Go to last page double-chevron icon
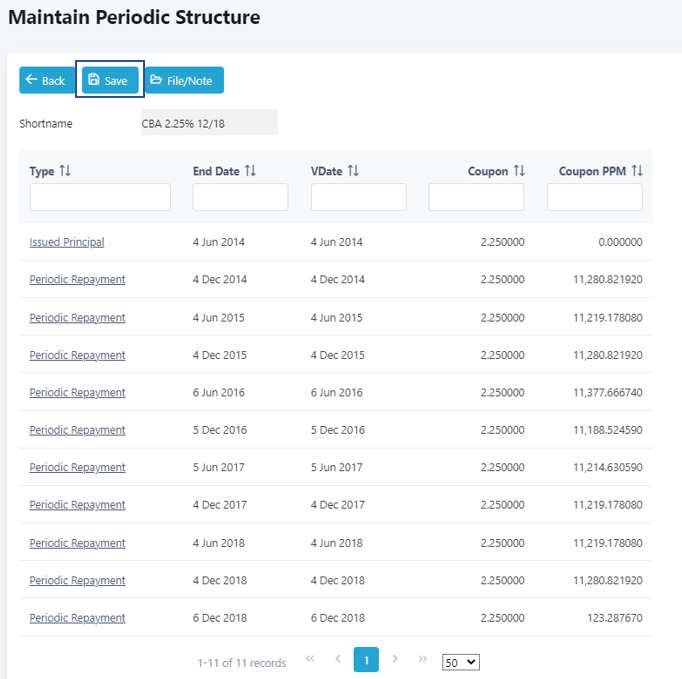 tap(423, 660)
